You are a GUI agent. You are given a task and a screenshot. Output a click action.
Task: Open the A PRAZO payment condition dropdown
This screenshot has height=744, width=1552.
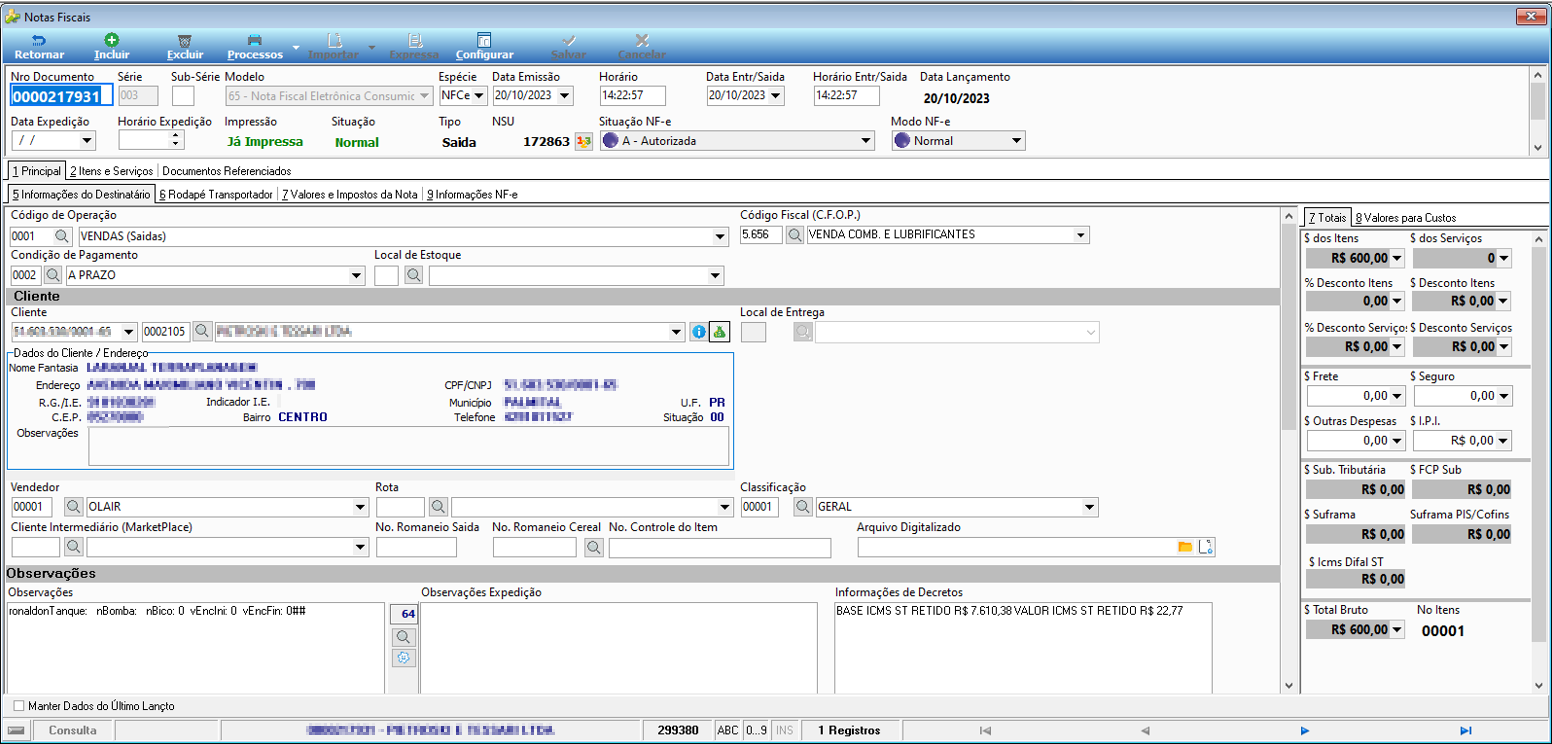pyautogui.click(x=357, y=275)
